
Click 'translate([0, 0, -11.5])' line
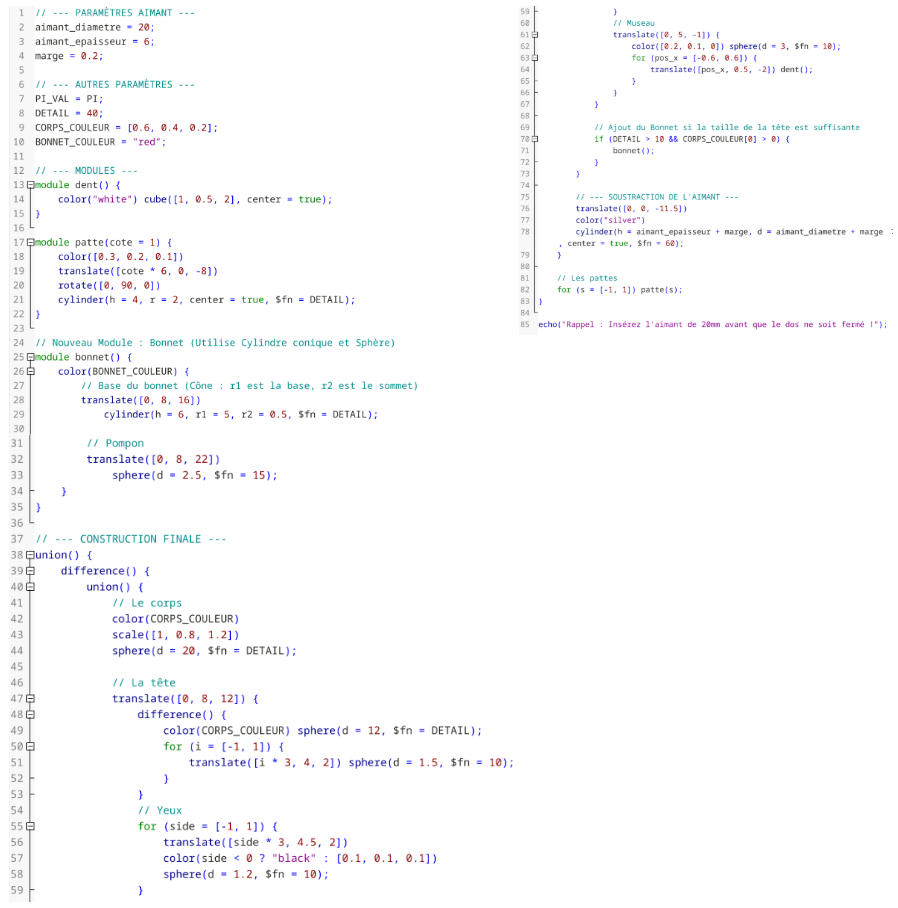pyautogui.click(x=632, y=208)
